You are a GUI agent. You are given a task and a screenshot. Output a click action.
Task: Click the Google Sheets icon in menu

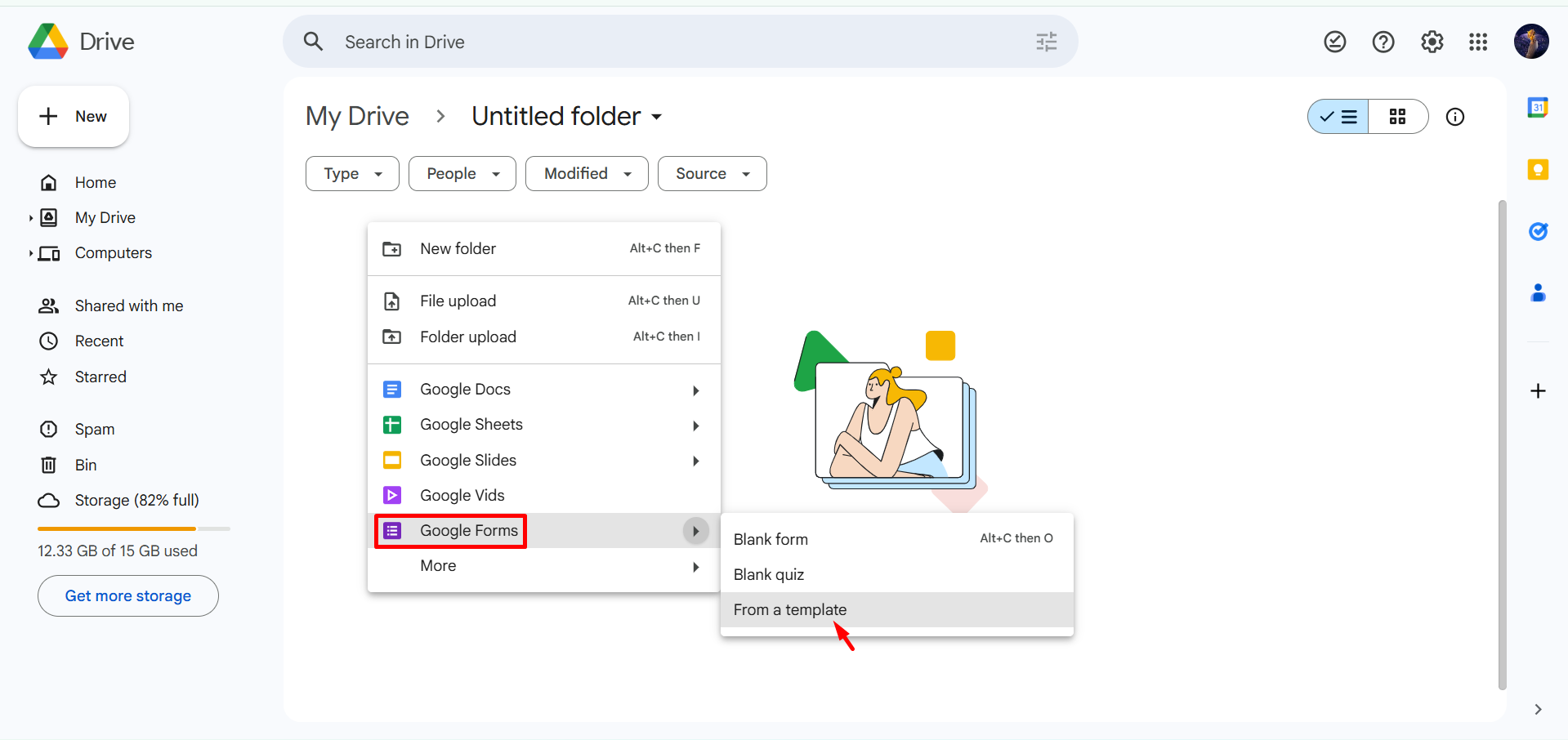pyautogui.click(x=392, y=425)
